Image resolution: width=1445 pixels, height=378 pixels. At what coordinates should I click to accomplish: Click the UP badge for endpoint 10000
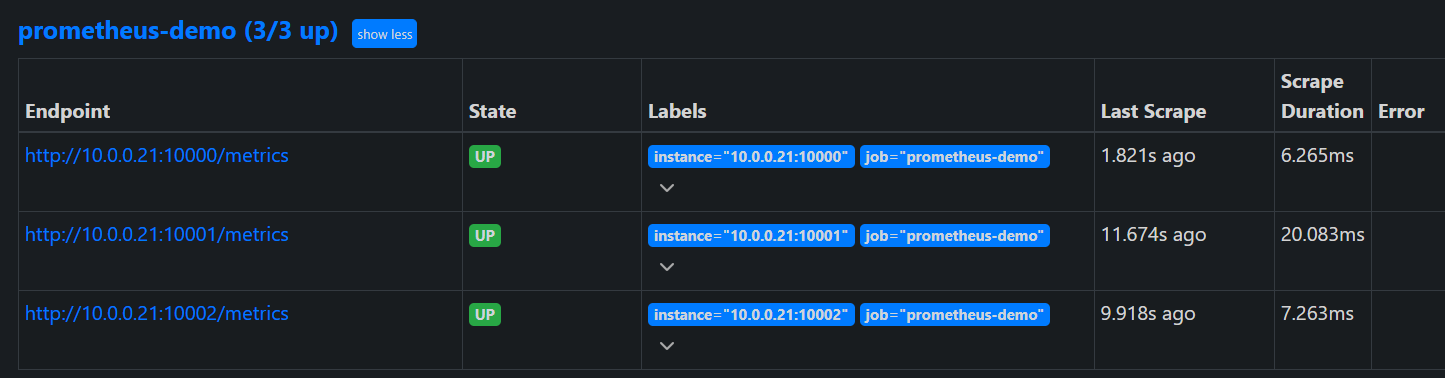(x=485, y=157)
